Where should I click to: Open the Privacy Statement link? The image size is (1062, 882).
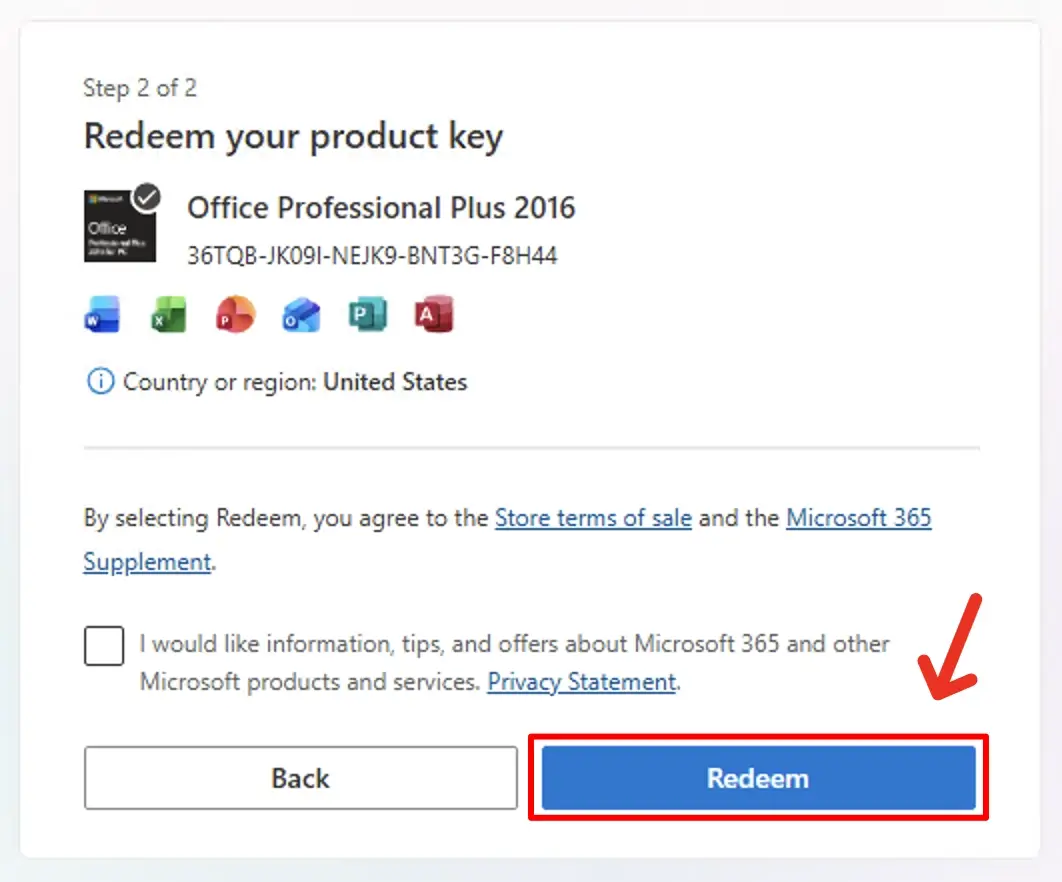point(581,682)
